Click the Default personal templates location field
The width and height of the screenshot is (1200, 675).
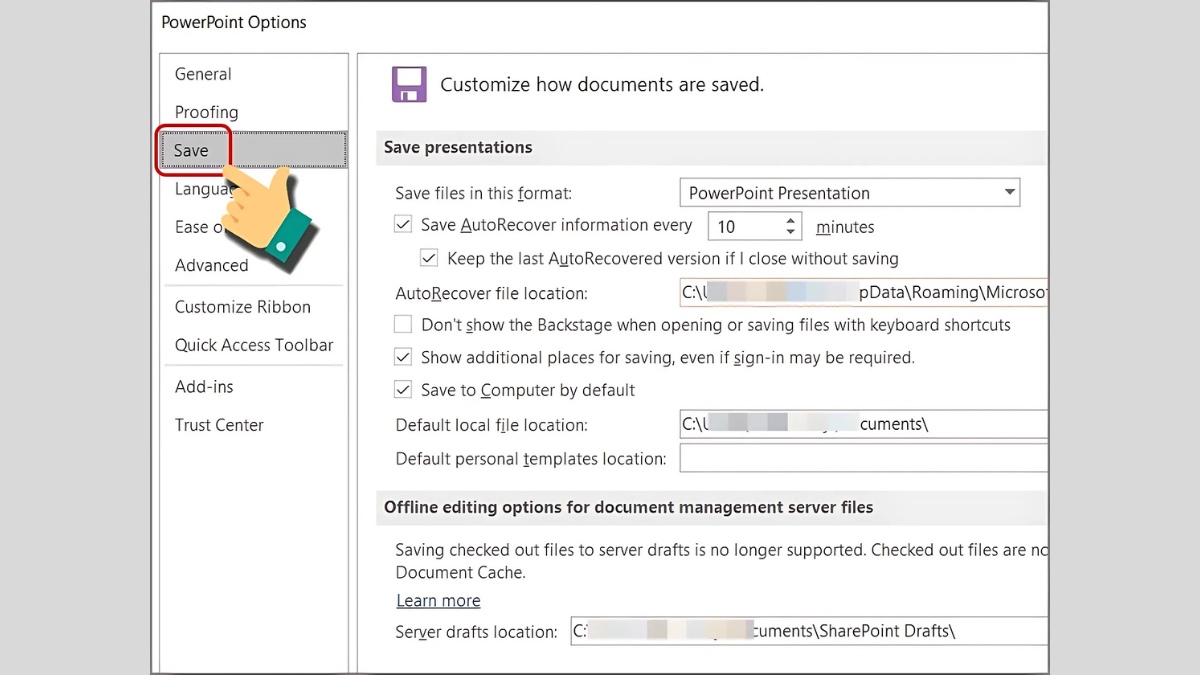click(864, 459)
